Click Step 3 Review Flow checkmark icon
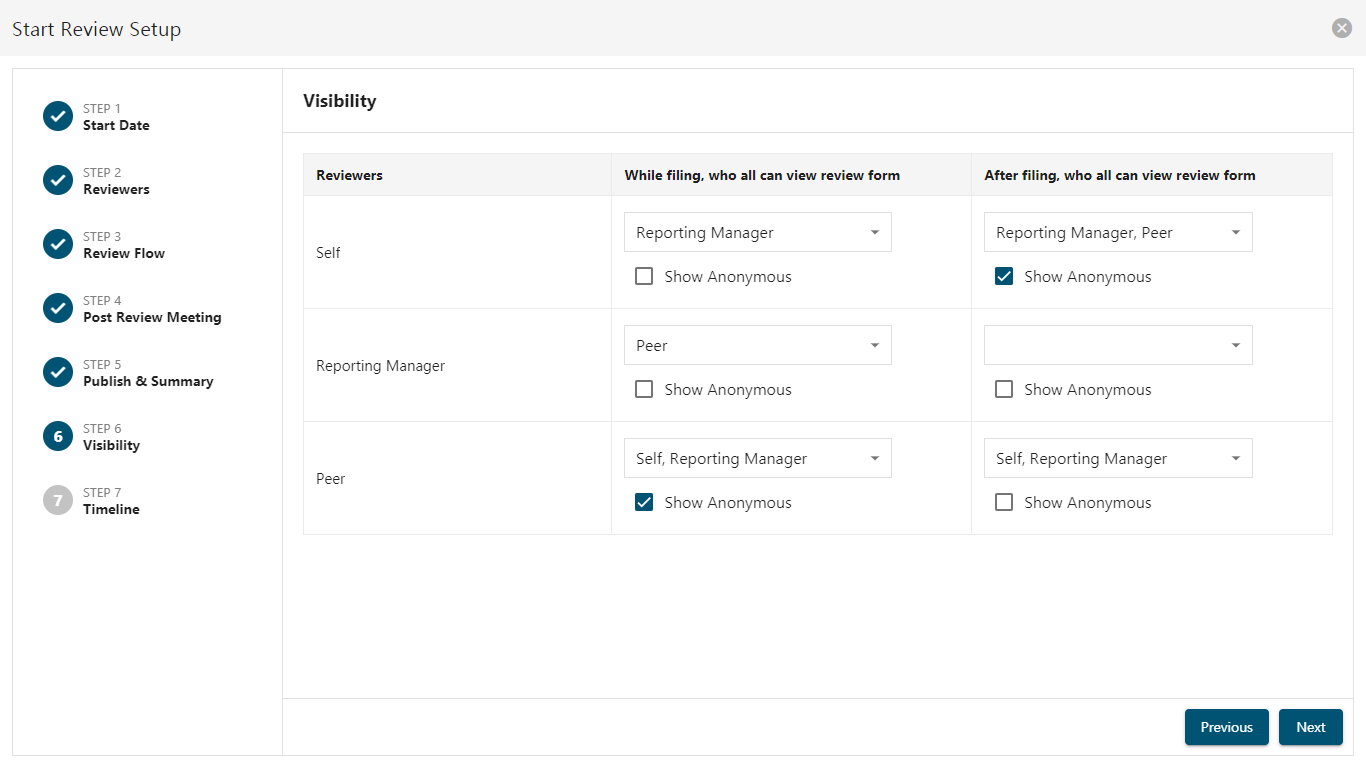This screenshot has height=768, width=1366. (58, 244)
